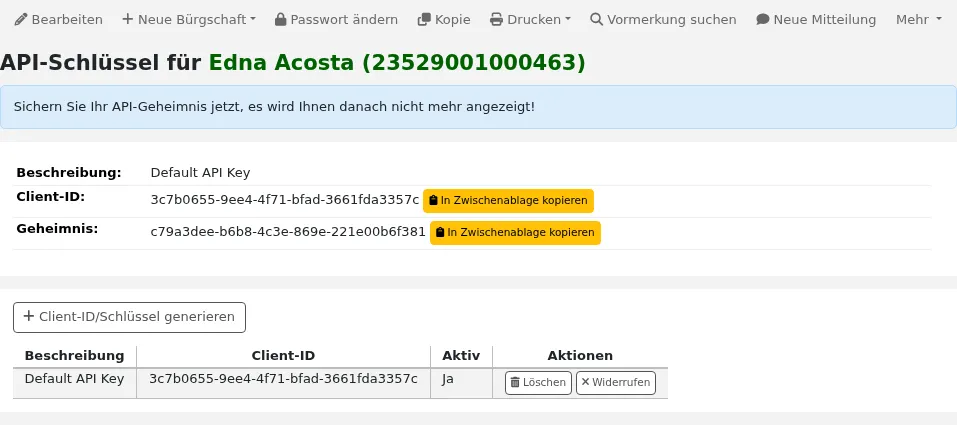Select the Geheimnis value text
Image resolution: width=957 pixels, height=425 pixels.
288,232
